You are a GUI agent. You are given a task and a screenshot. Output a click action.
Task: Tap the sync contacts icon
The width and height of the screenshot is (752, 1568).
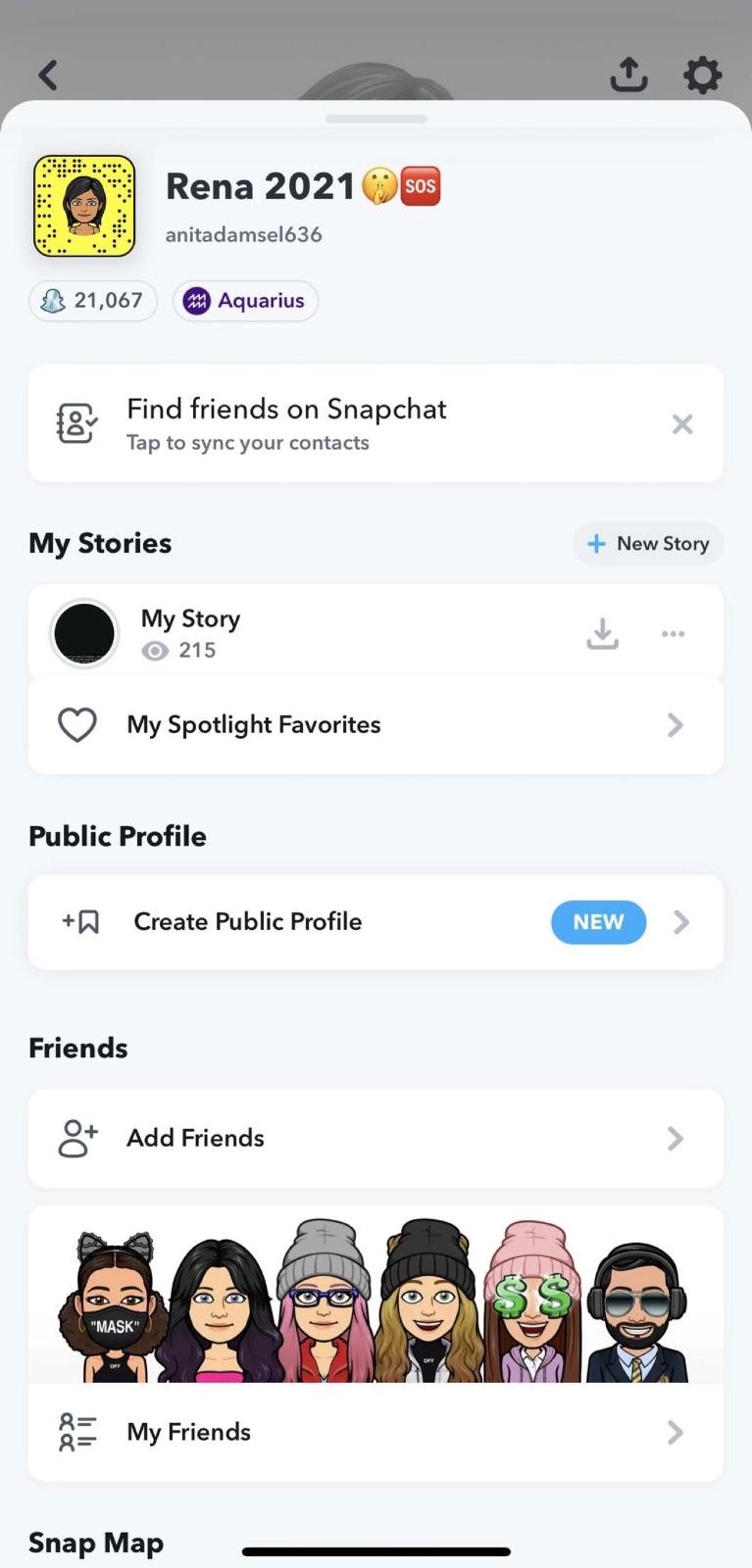[x=76, y=423]
